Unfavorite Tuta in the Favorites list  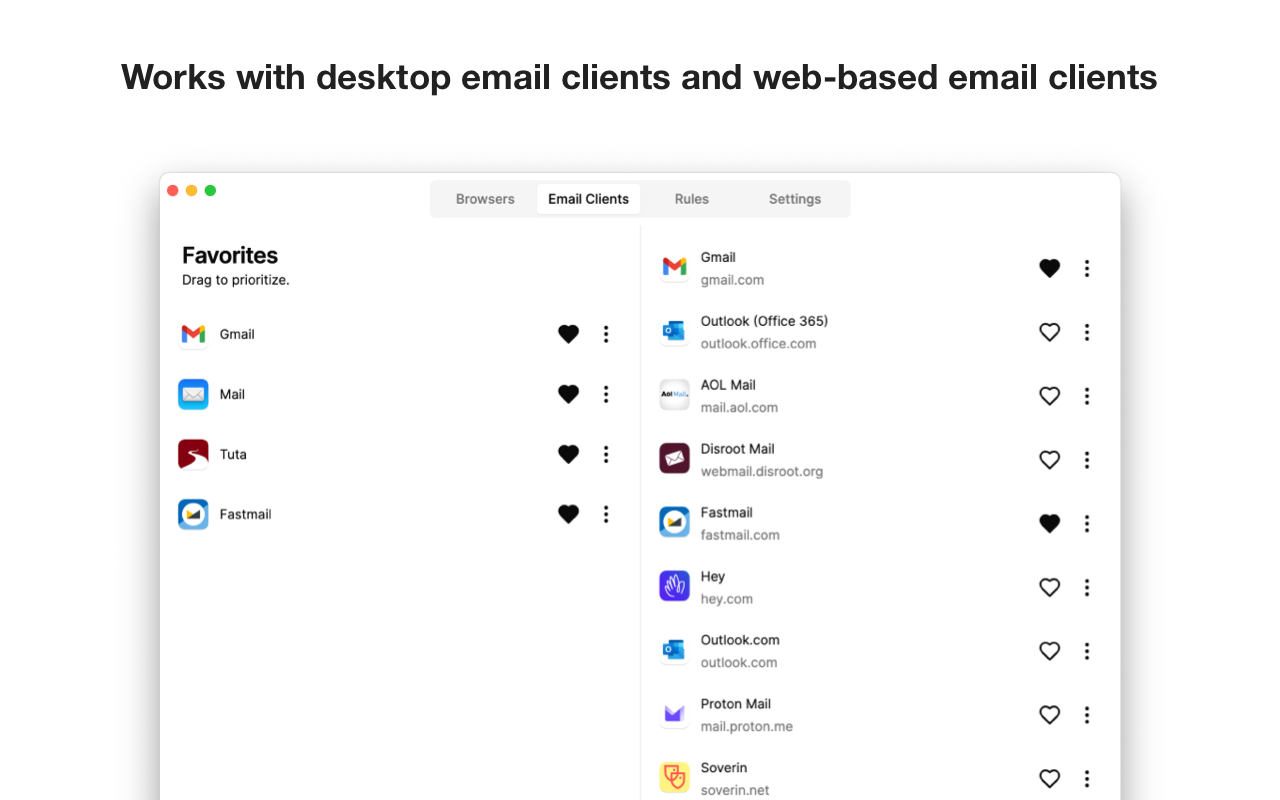pos(568,454)
